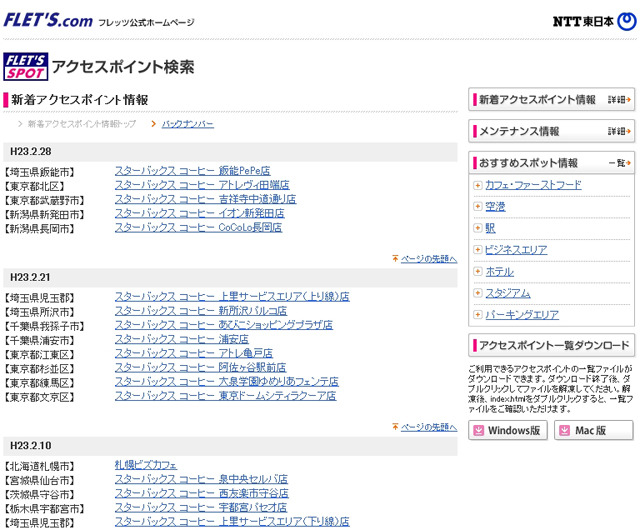The image size is (640, 530).
Task: Open スターバックス 泉中央セルバ店 link
Action: pos(201,479)
